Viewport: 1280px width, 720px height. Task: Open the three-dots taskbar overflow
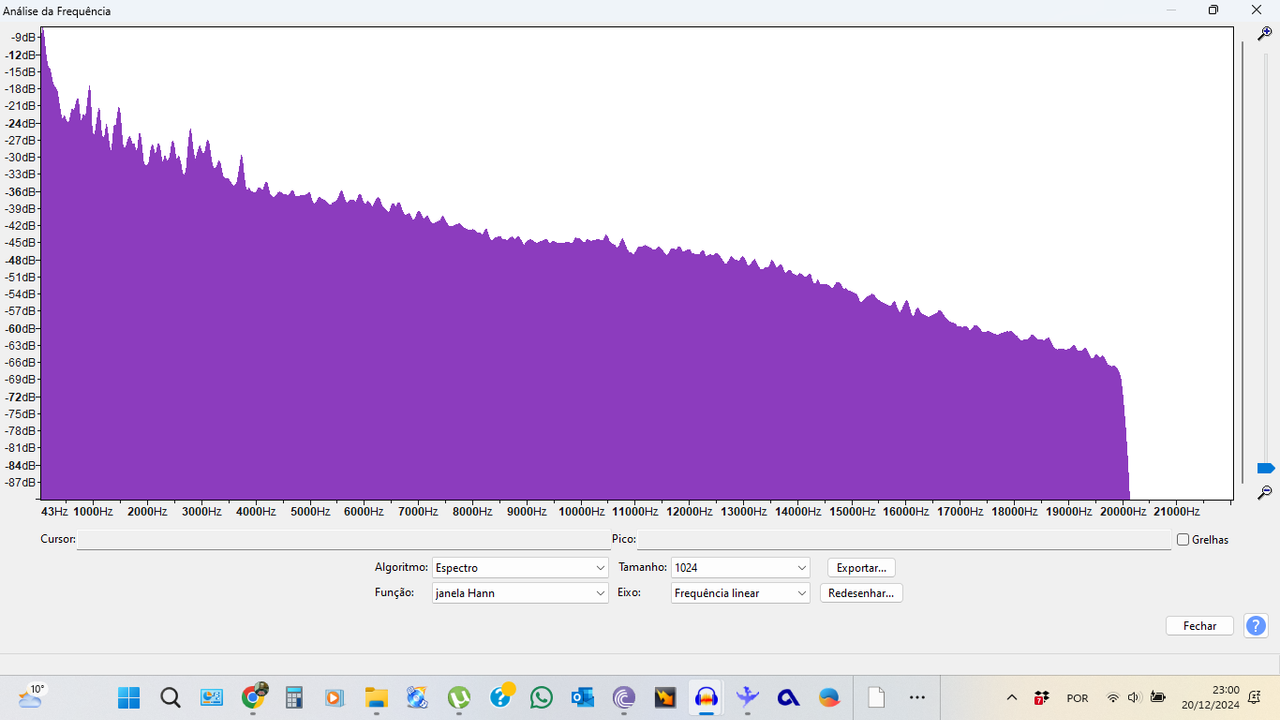tap(917, 697)
